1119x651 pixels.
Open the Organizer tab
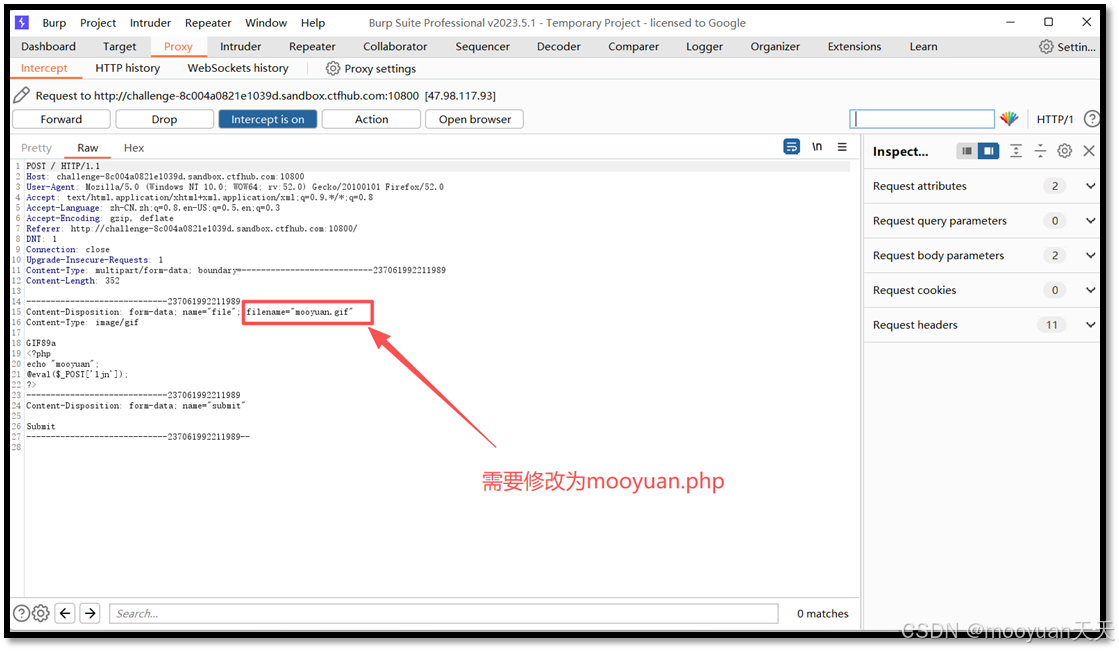click(775, 46)
